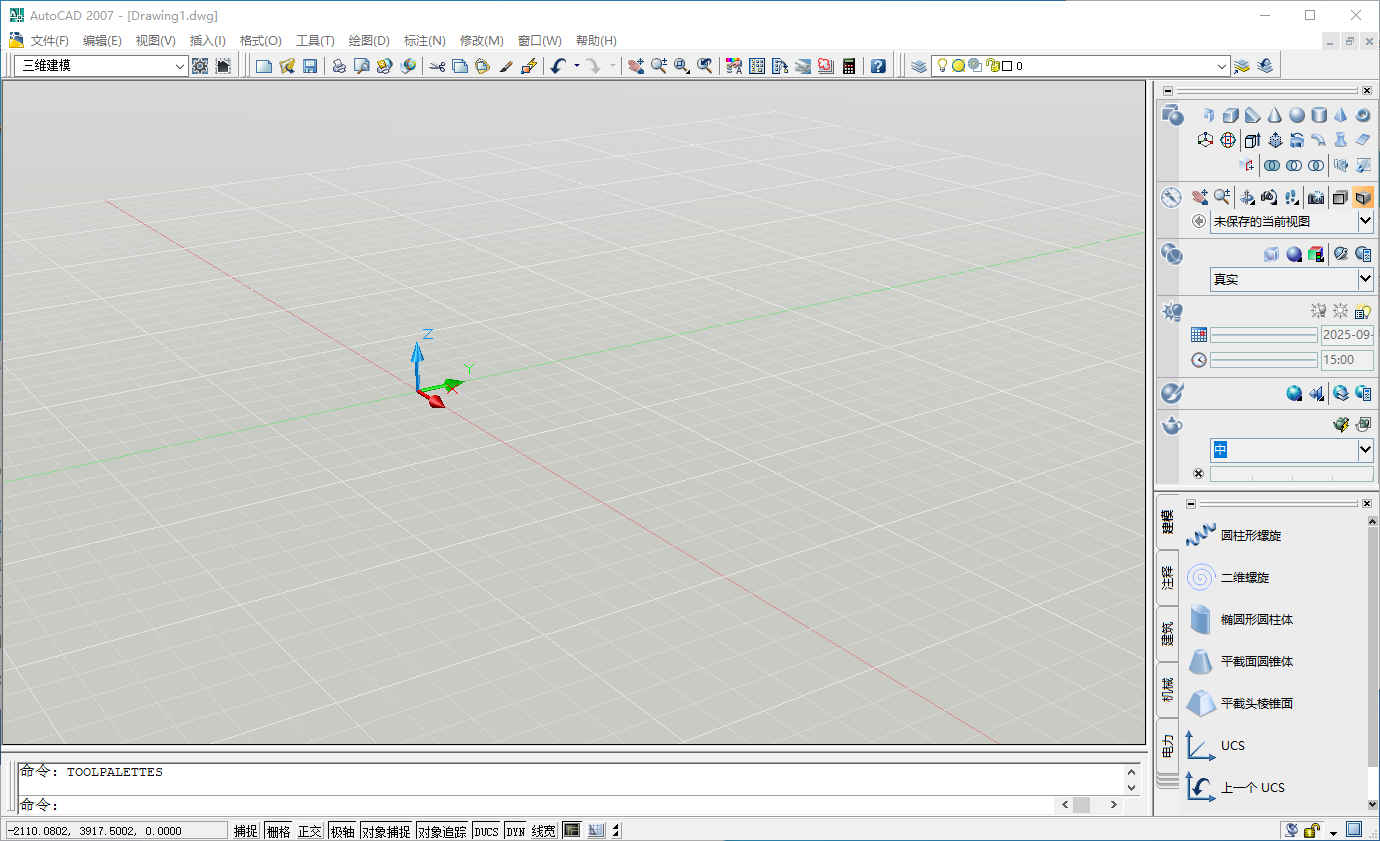Open the 文件(F) menu
This screenshot has width=1380, height=841.
(x=50, y=41)
